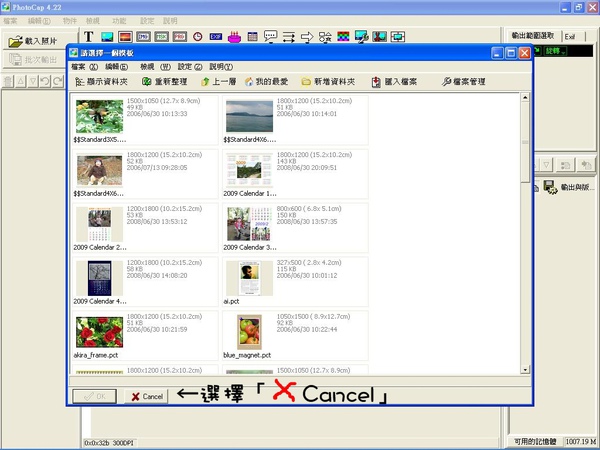
Task: Open 功能 menu in PhotoCap main window
Action: (119, 21)
